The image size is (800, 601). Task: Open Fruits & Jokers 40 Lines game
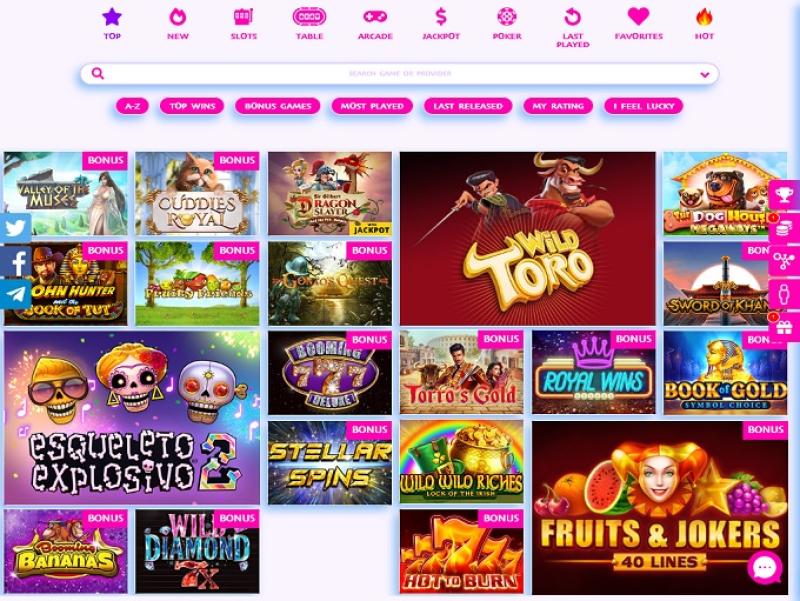pos(660,508)
